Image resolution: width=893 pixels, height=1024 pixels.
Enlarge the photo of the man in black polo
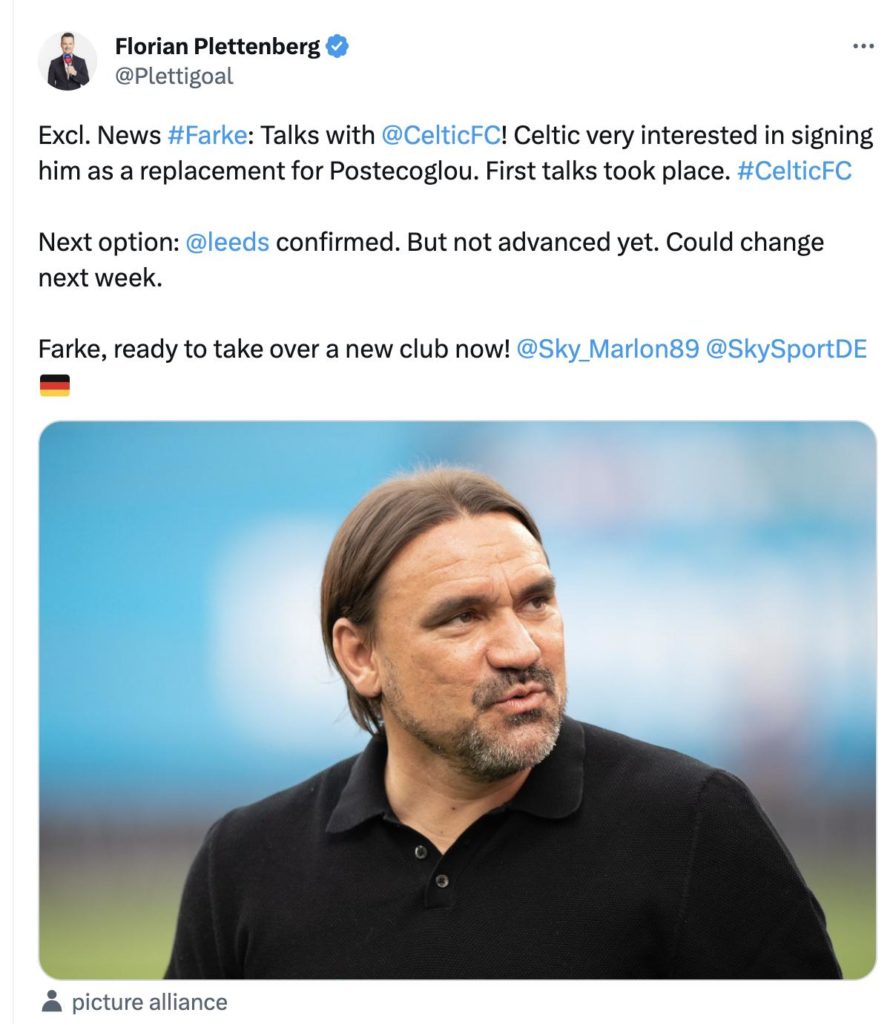tap(457, 700)
